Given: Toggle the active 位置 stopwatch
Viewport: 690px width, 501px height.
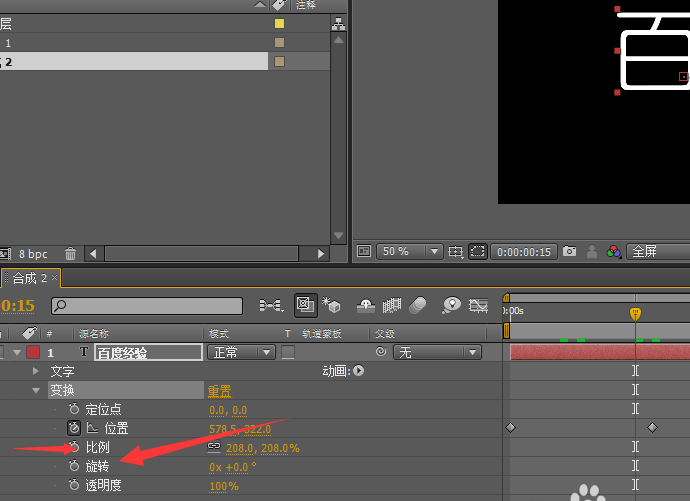Looking at the screenshot, I should click(x=74, y=428).
